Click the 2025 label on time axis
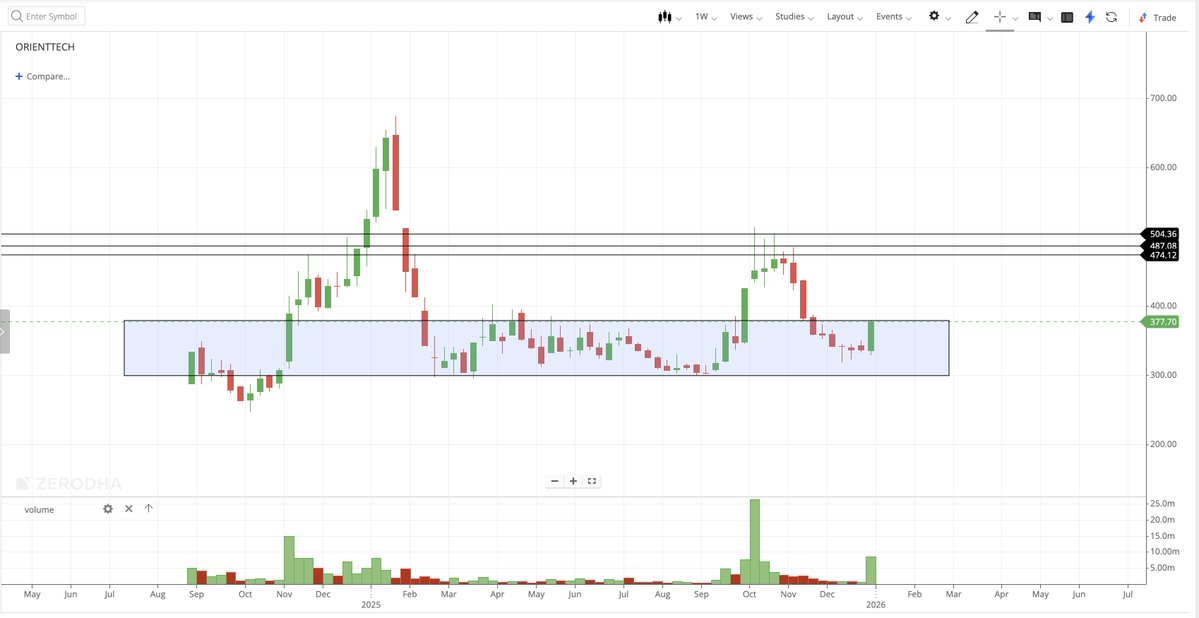This screenshot has width=1199, height=618. pos(371,604)
